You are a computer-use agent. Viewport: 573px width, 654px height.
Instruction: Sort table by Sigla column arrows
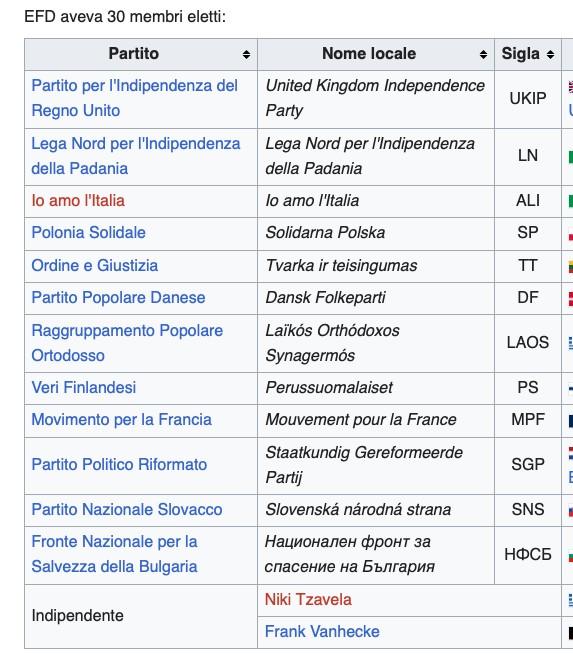(x=550, y=54)
